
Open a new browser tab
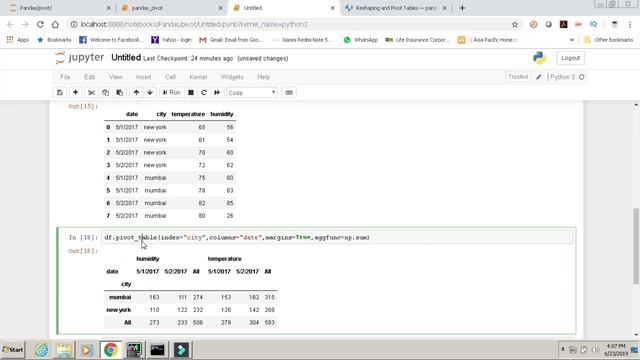[x=462, y=8]
